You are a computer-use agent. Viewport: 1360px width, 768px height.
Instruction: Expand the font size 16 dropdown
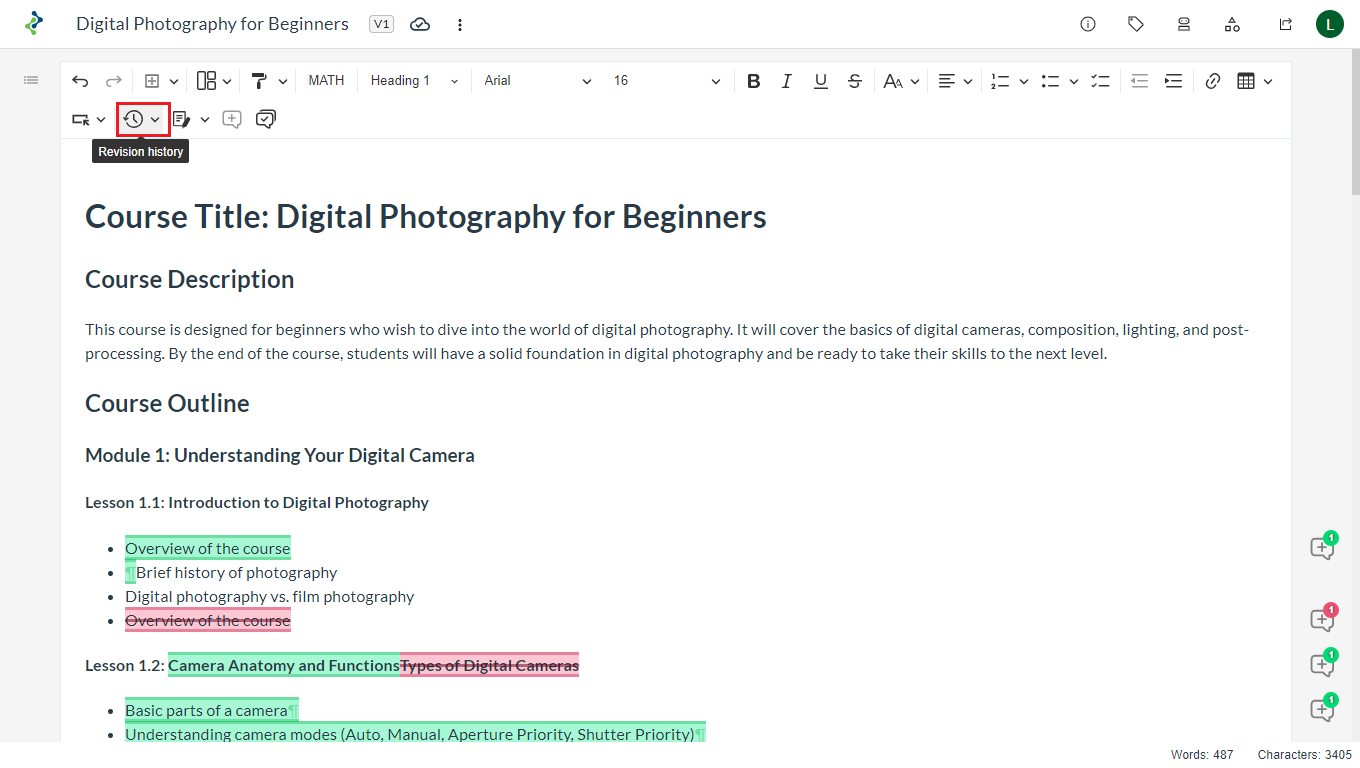point(667,81)
